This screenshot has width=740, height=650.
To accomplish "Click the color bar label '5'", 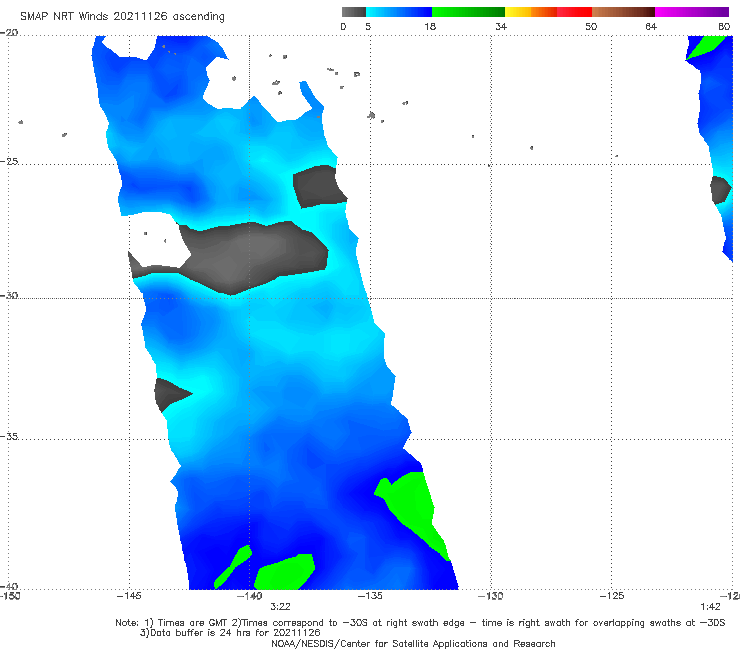I will (x=368, y=27).
